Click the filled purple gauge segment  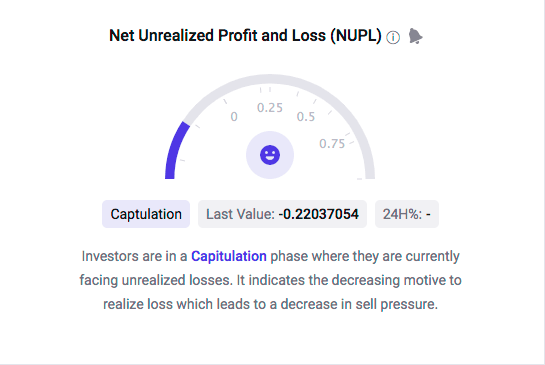pyautogui.click(x=176, y=151)
